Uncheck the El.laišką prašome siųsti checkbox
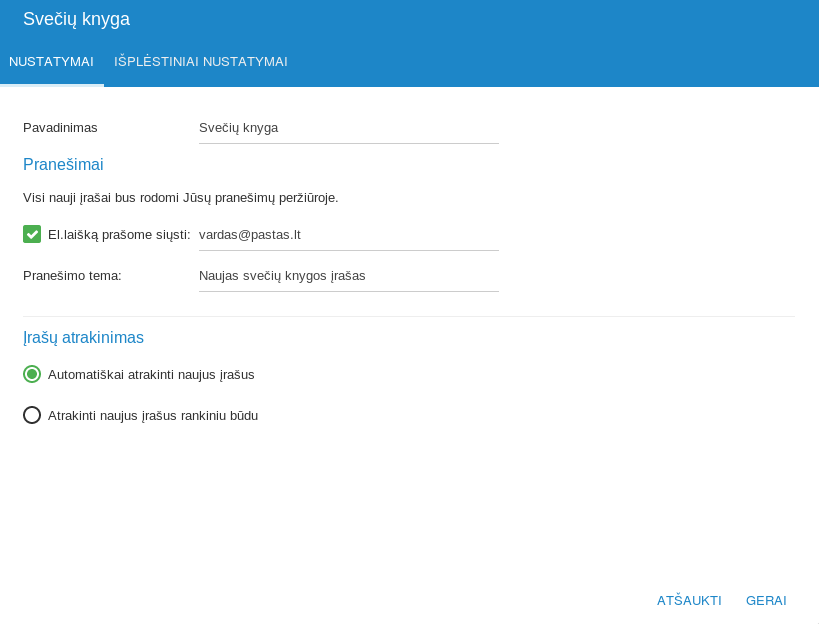Viewport: 819px width, 624px height. pos(32,234)
